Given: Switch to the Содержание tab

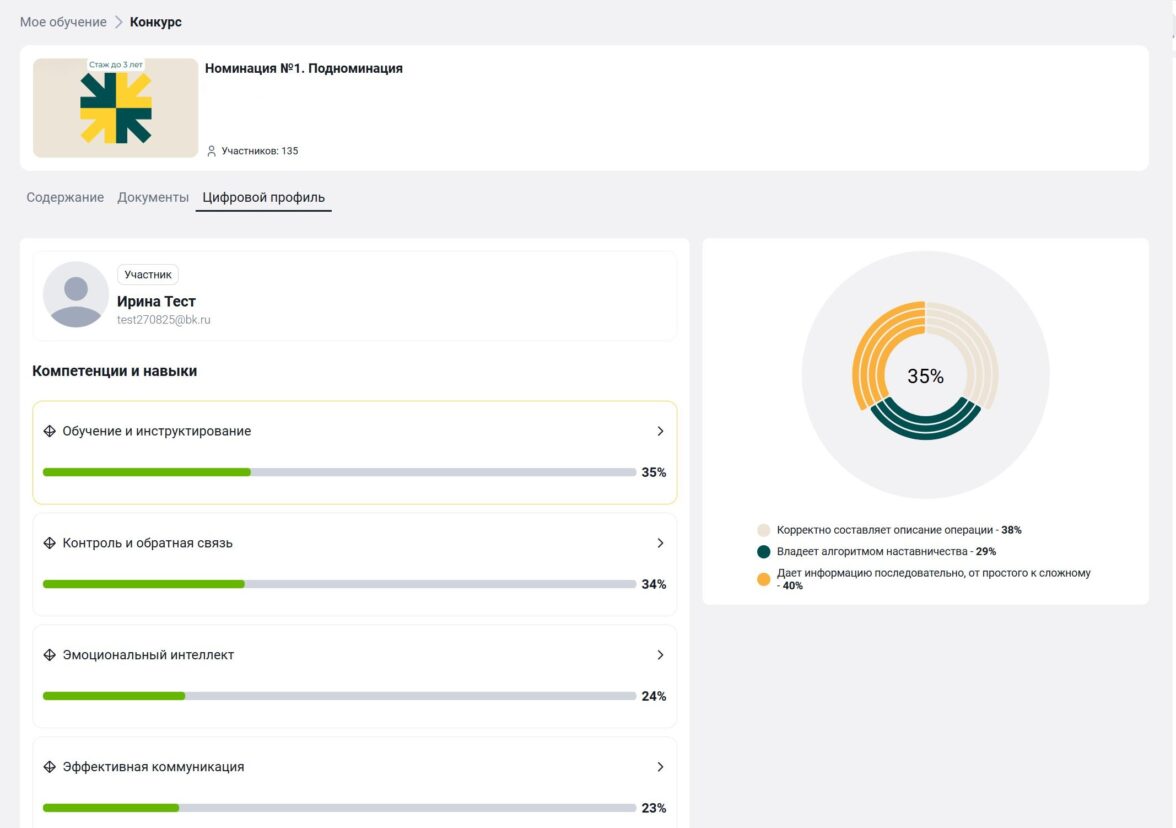Looking at the screenshot, I should pyautogui.click(x=65, y=197).
